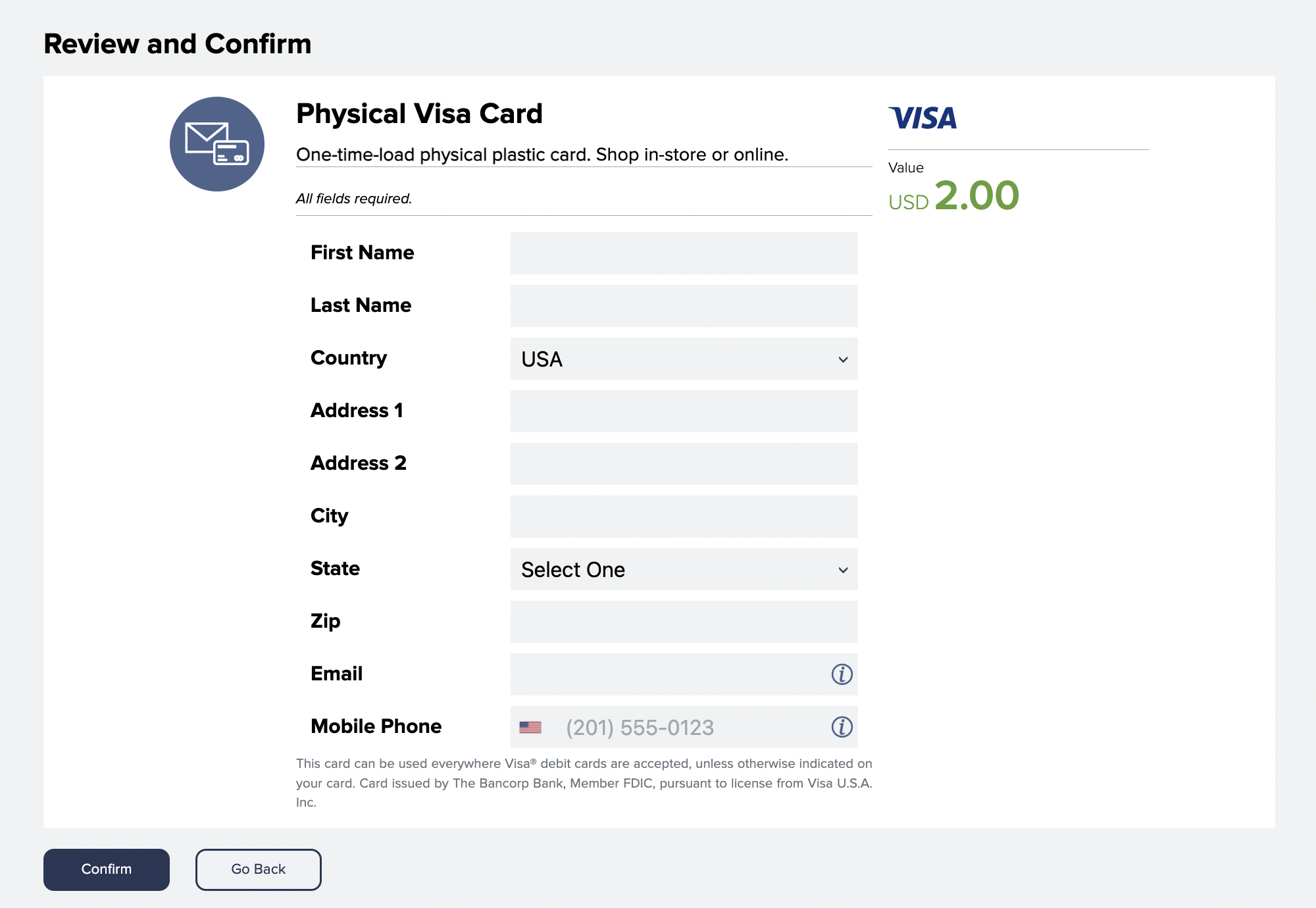This screenshot has width=1316, height=908.
Task: Click the Email info icon
Action: pos(842,674)
